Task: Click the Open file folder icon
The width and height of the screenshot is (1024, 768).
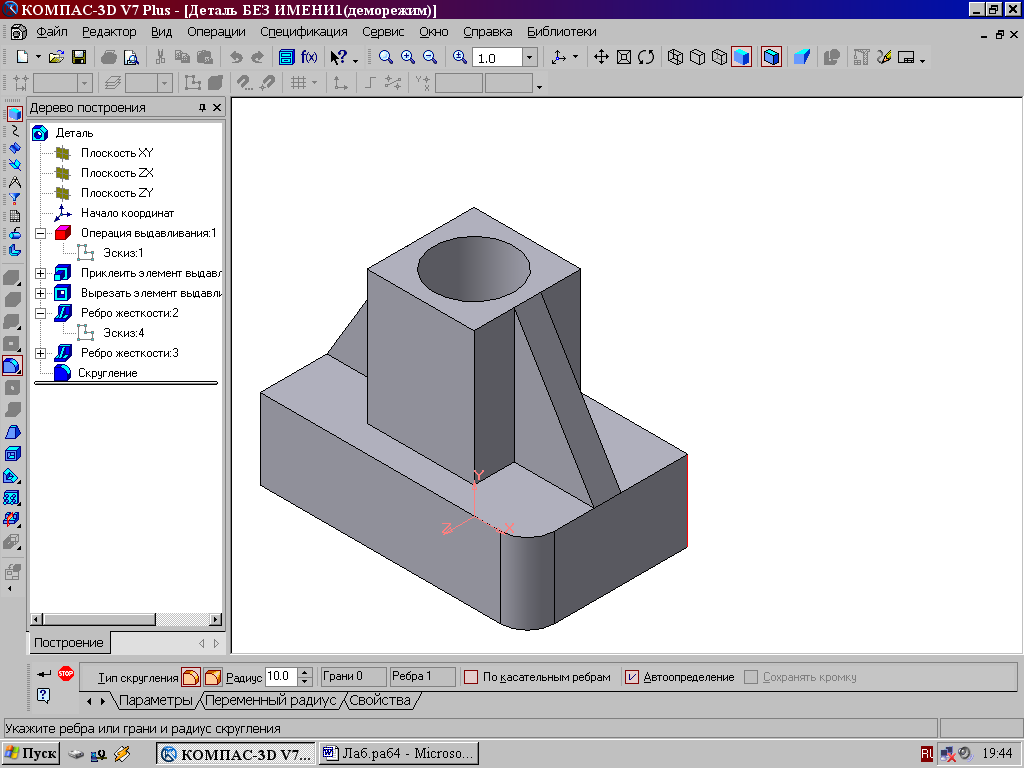Action: (x=56, y=57)
